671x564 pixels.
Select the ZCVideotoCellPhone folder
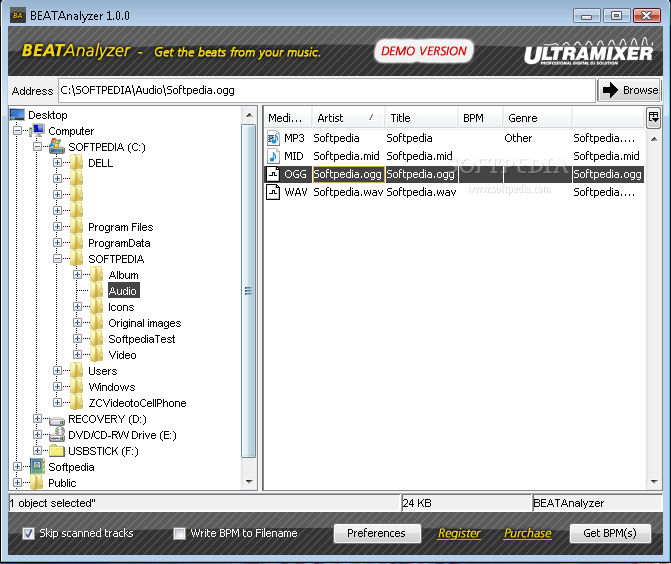click(137, 403)
